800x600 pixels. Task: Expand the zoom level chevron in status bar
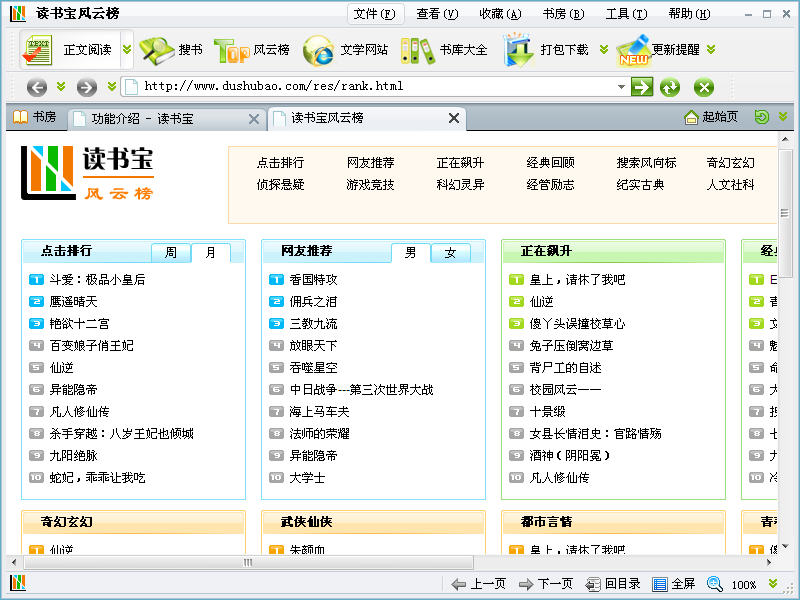point(772,584)
